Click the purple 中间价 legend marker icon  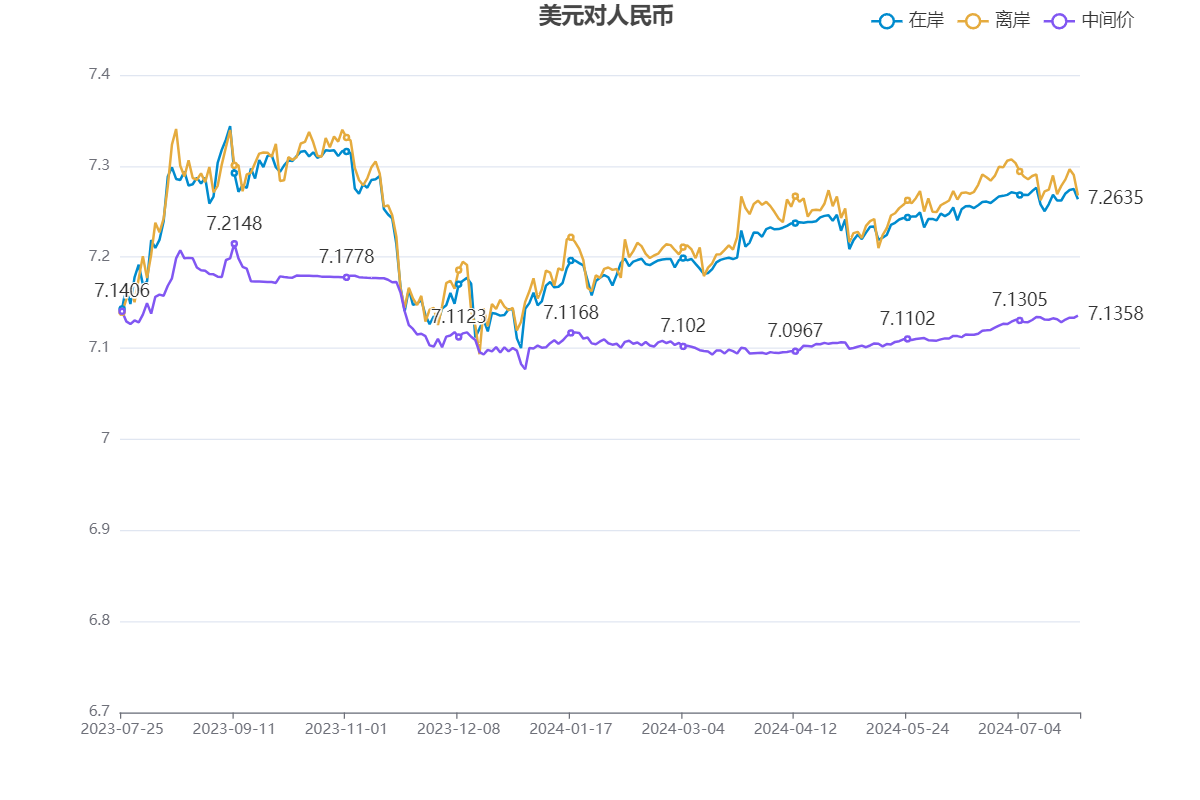(1059, 20)
